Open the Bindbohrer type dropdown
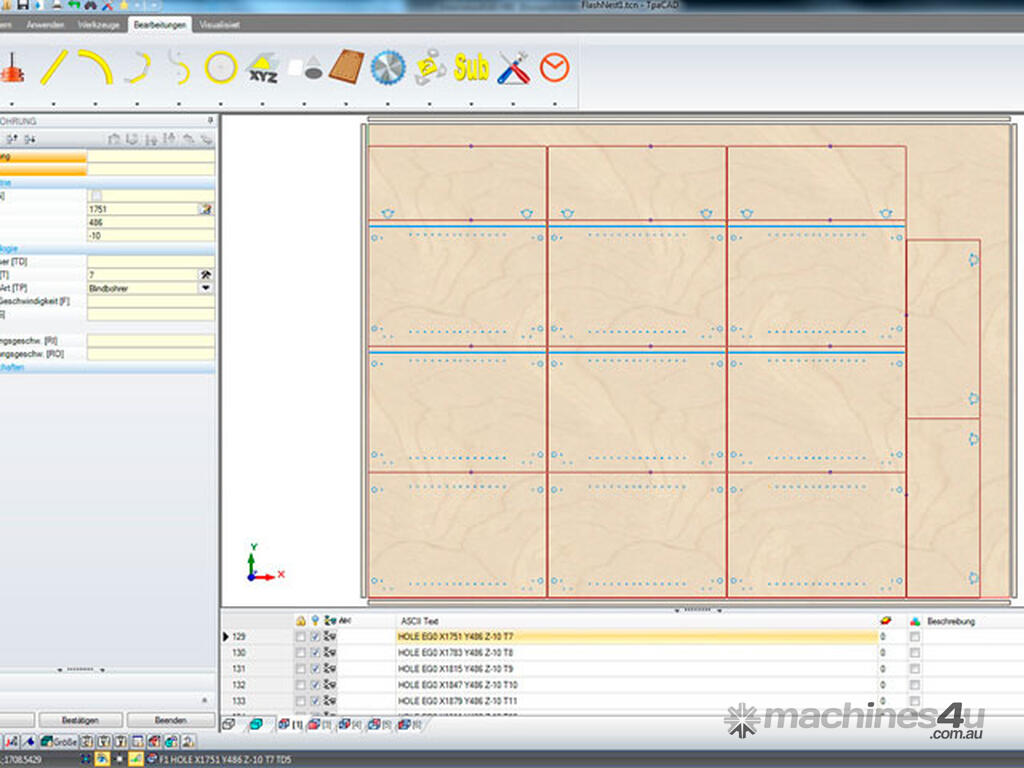 click(206, 288)
